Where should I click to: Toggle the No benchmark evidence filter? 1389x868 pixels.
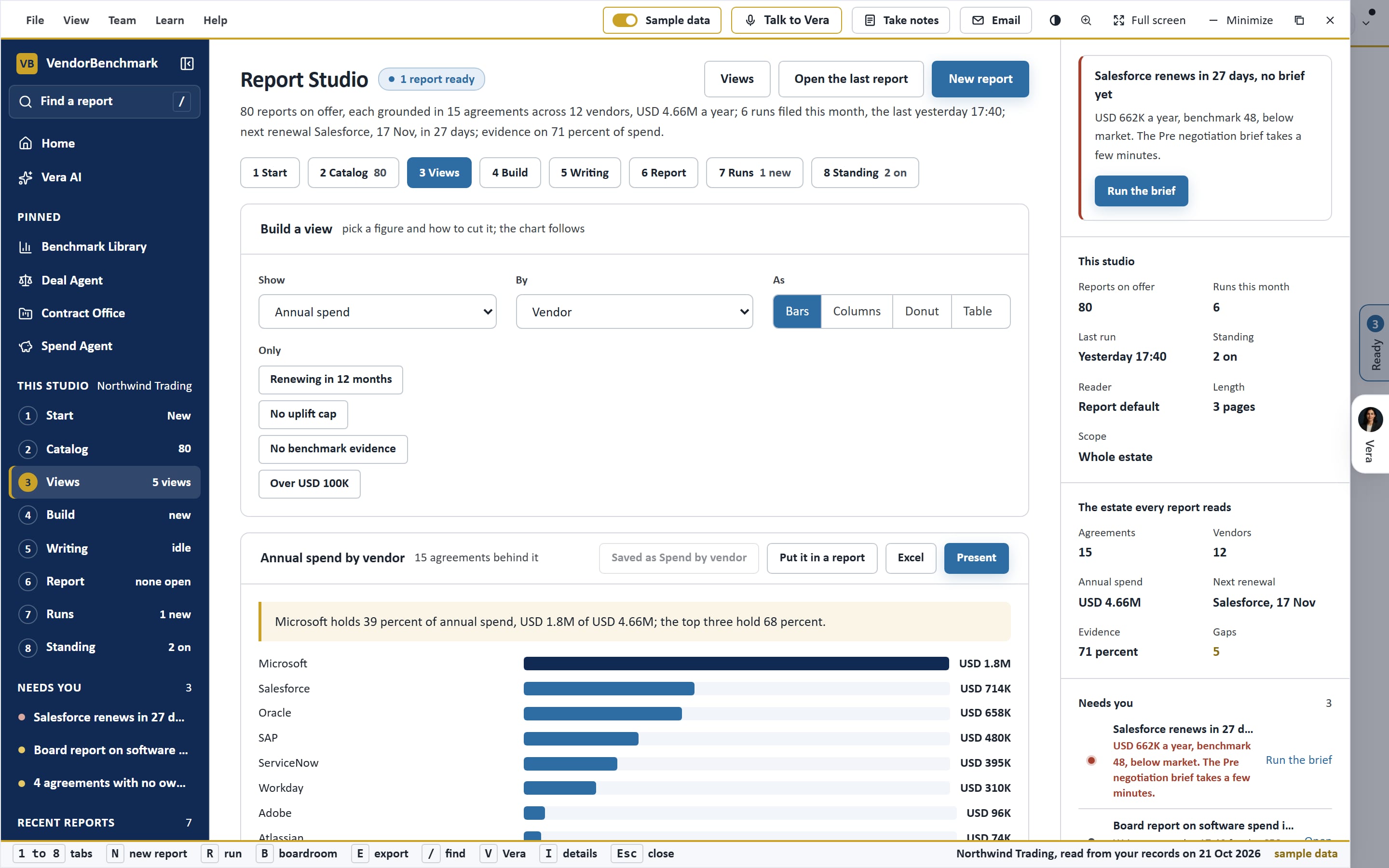tap(333, 449)
